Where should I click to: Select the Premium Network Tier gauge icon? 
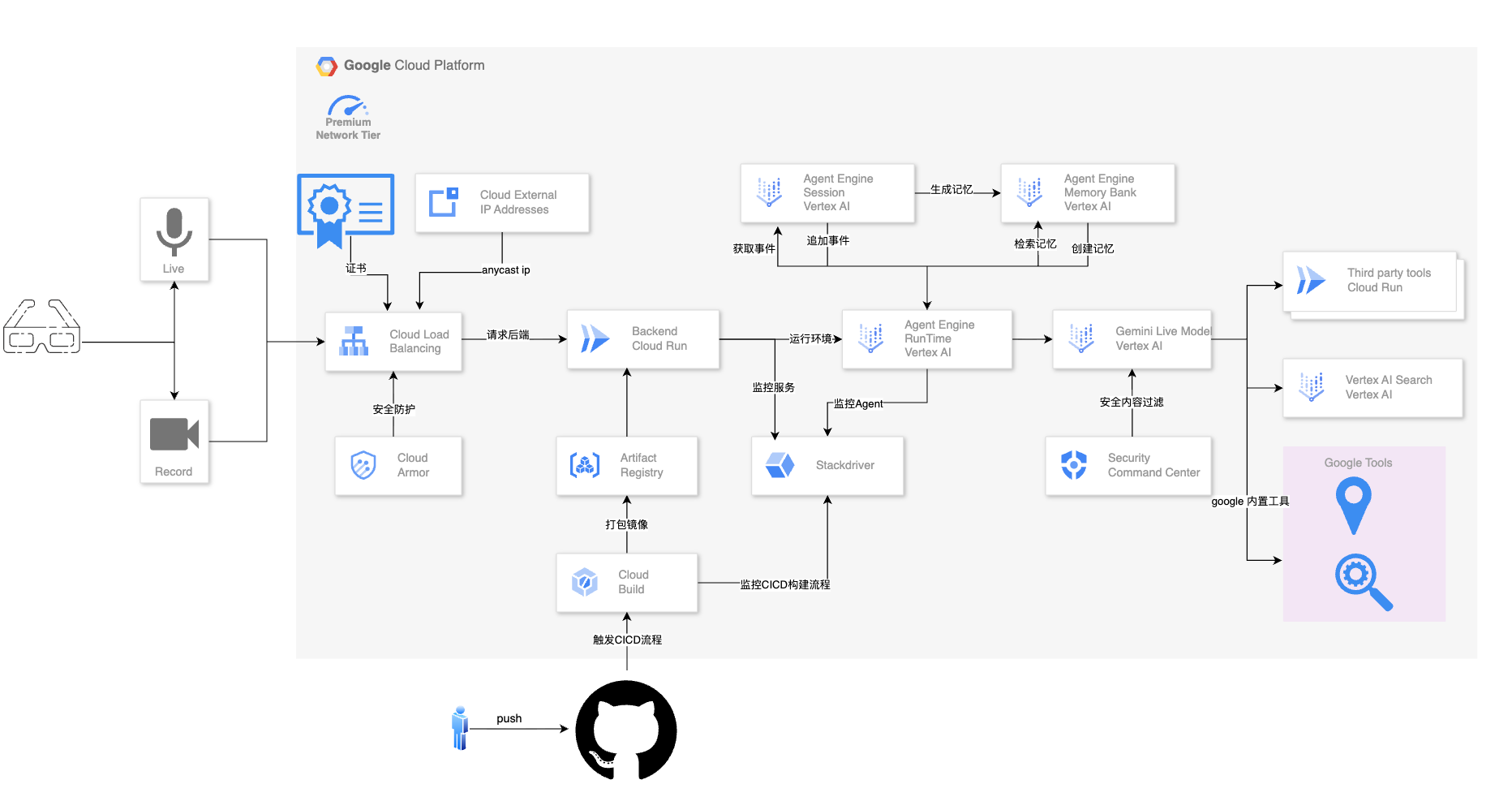(x=347, y=107)
